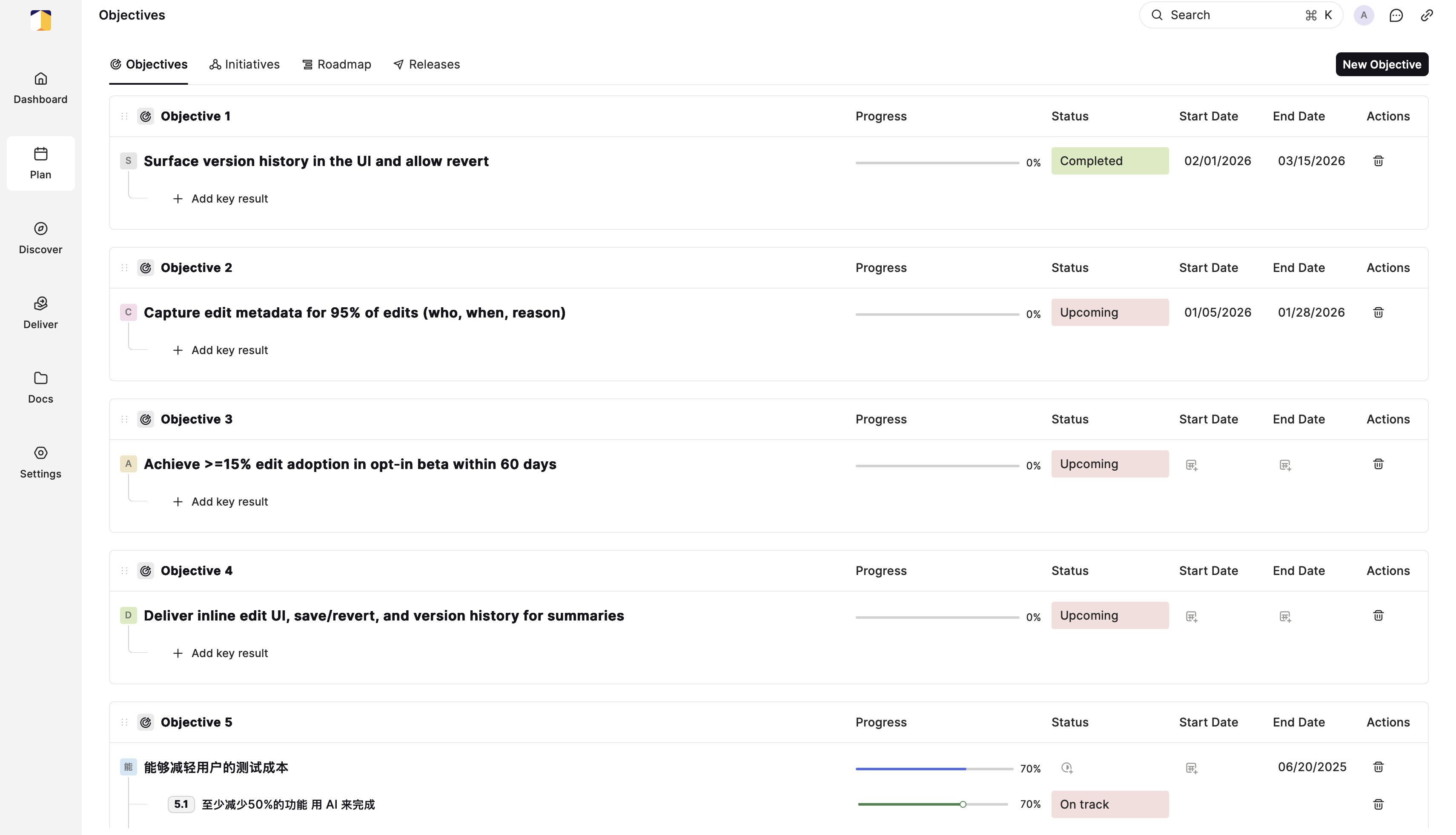1456x835 pixels.
Task: Switch to the Releases tab
Action: coord(427,64)
